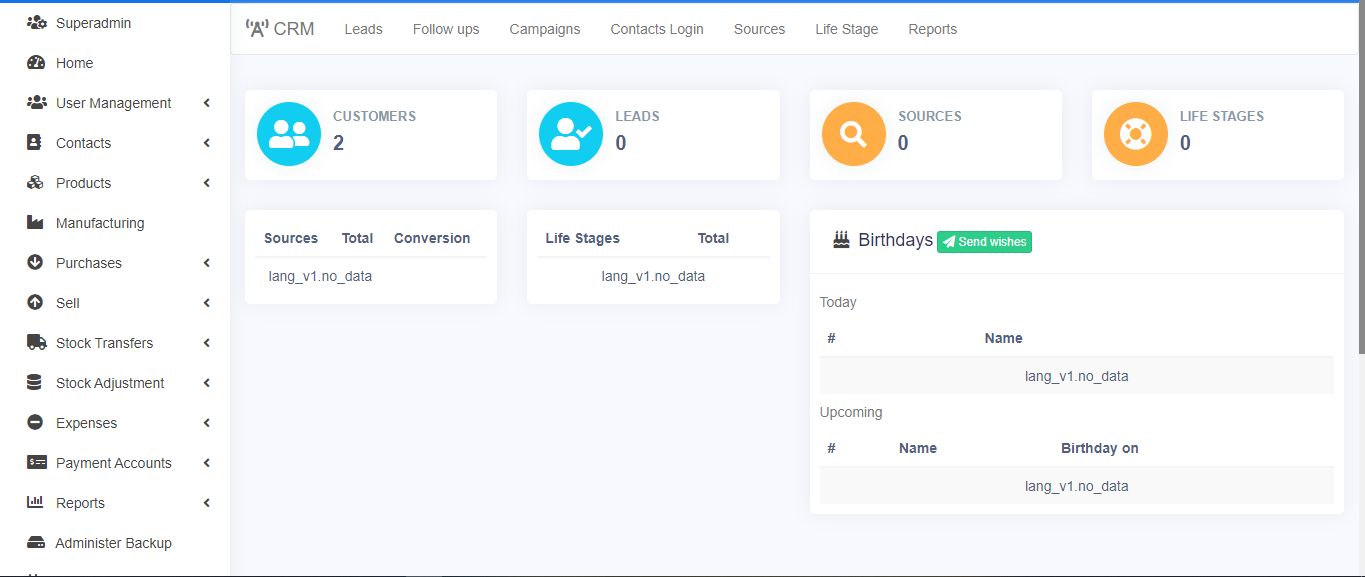
Task: Click the Customers group icon
Action: pyautogui.click(x=289, y=134)
